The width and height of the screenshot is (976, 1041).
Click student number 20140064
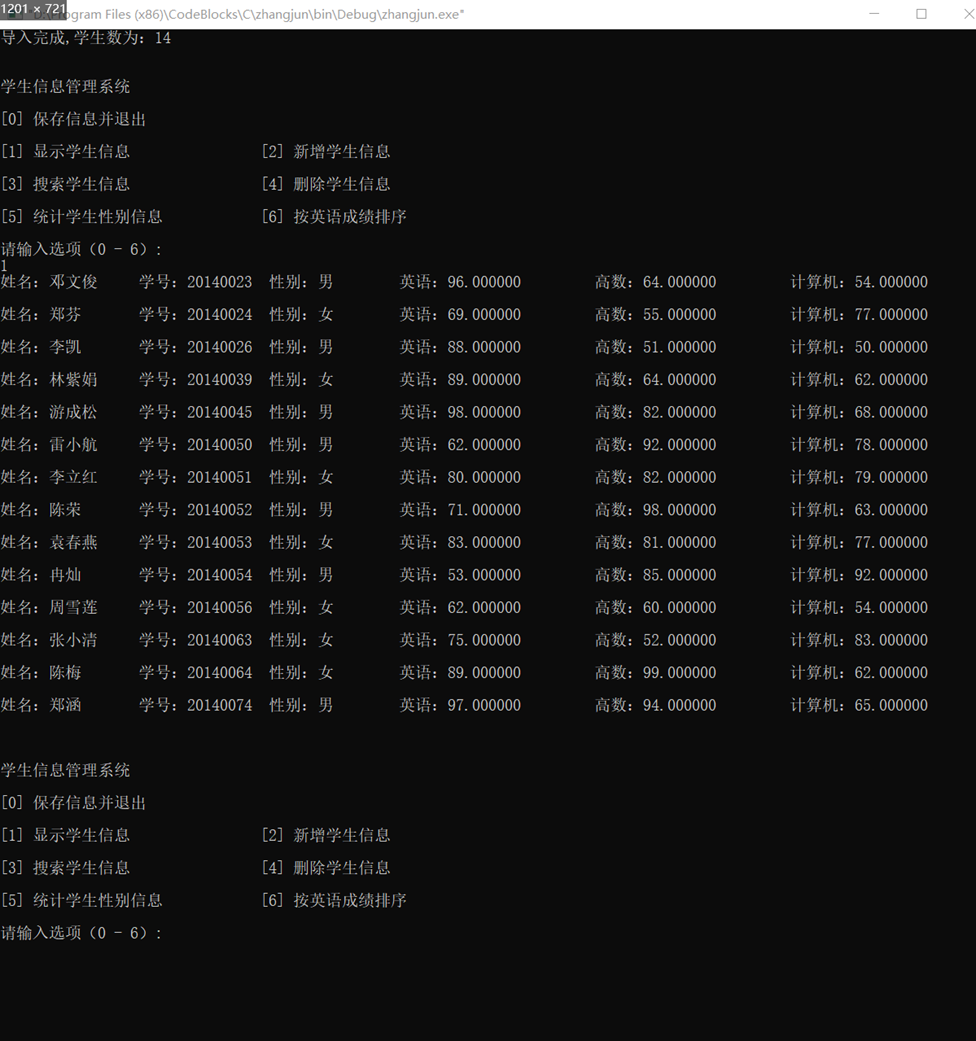(x=220, y=673)
